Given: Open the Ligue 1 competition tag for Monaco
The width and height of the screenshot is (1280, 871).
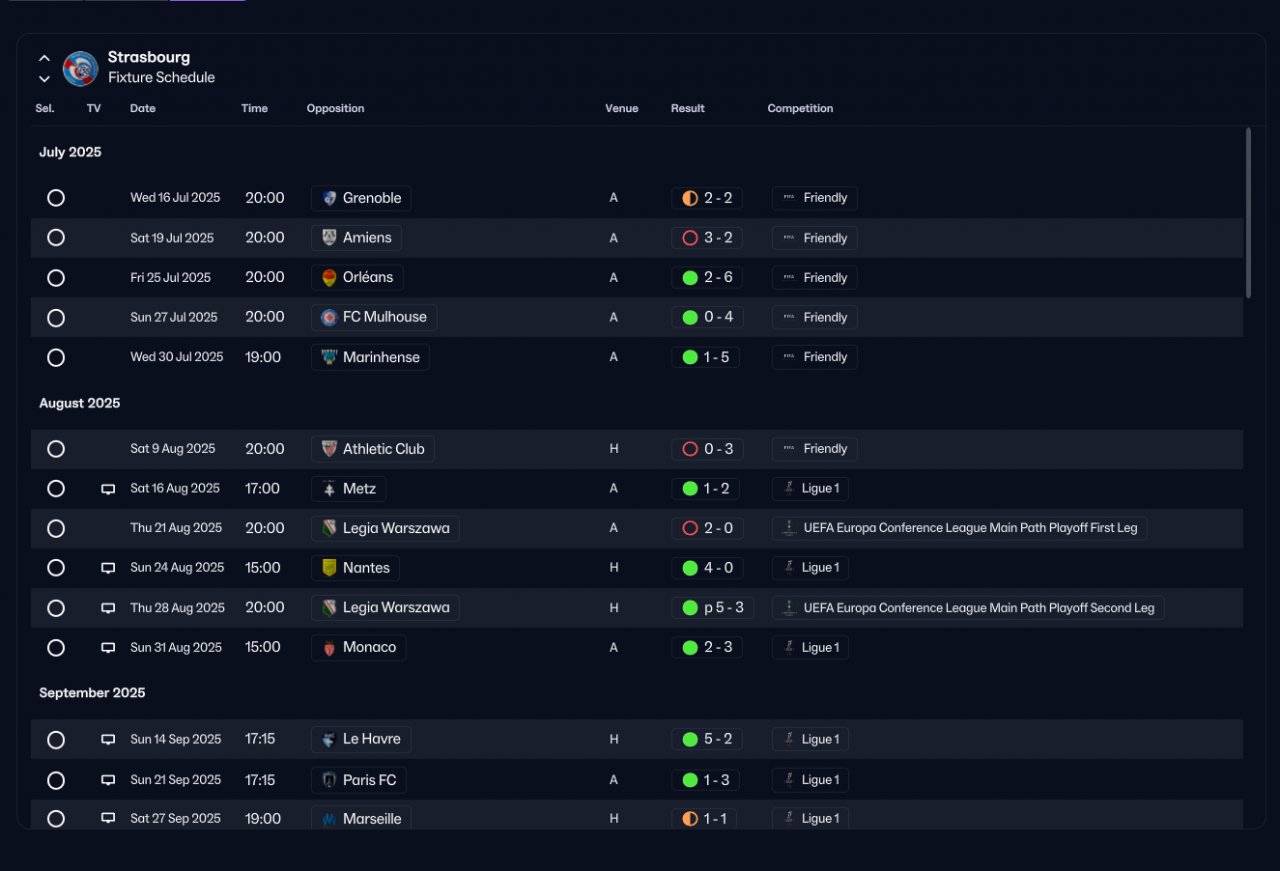Looking at the screenshot, I should pyautogui.click(x=810, y=647).
